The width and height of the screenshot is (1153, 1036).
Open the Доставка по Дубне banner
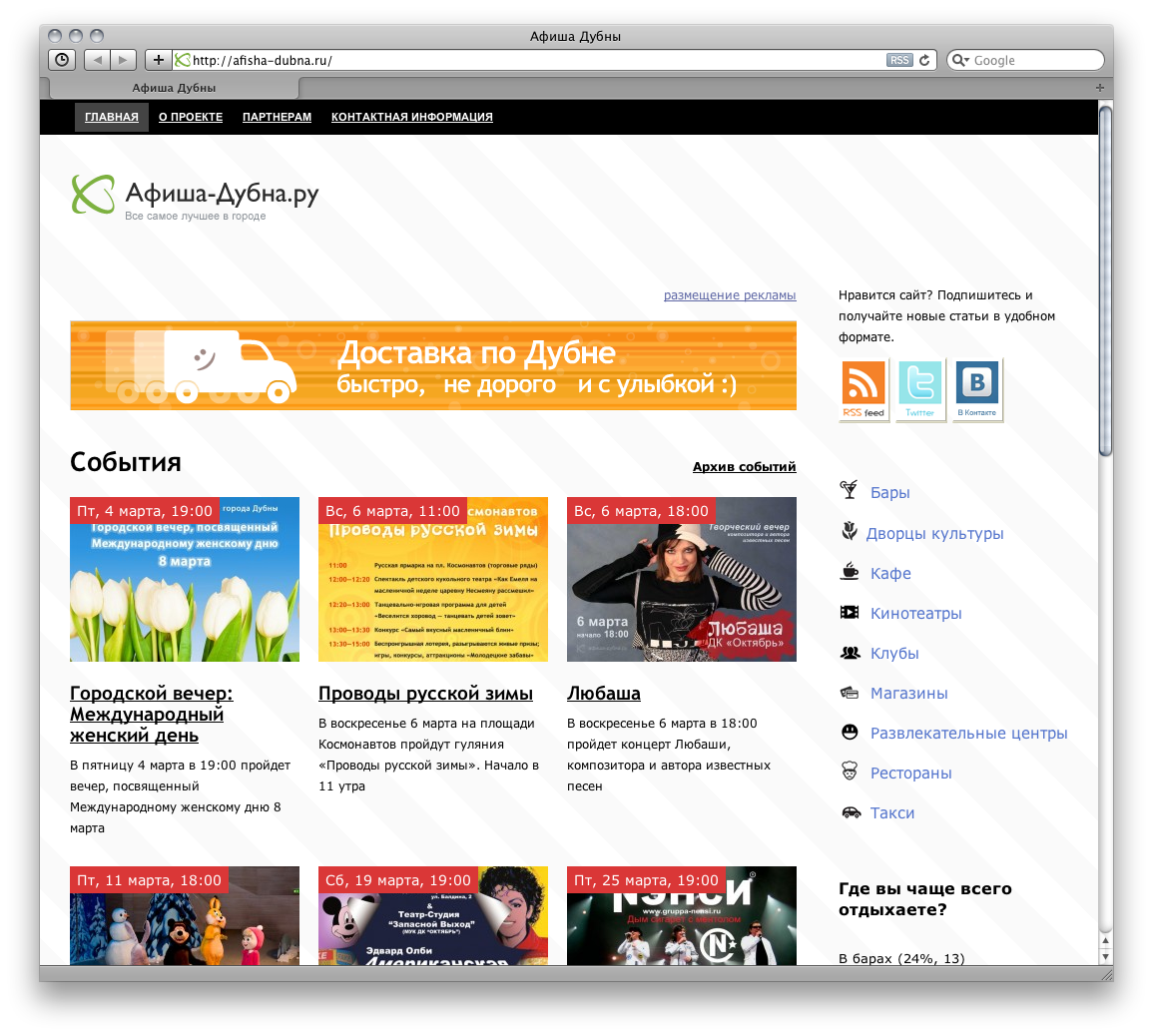[x=433, y=365]
